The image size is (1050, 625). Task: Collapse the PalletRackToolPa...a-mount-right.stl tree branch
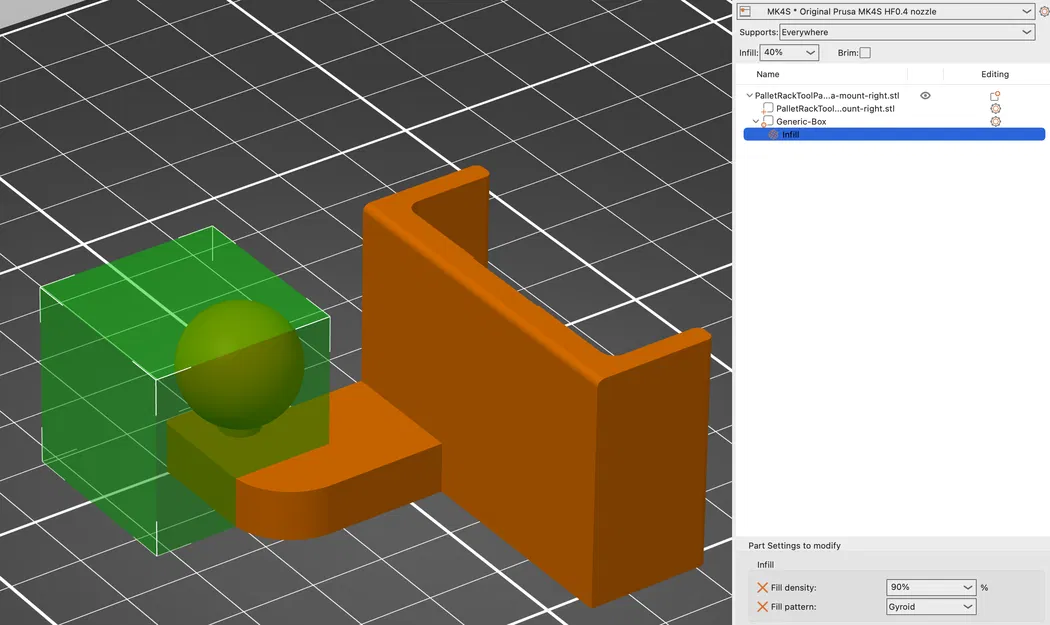click(748, 95)
